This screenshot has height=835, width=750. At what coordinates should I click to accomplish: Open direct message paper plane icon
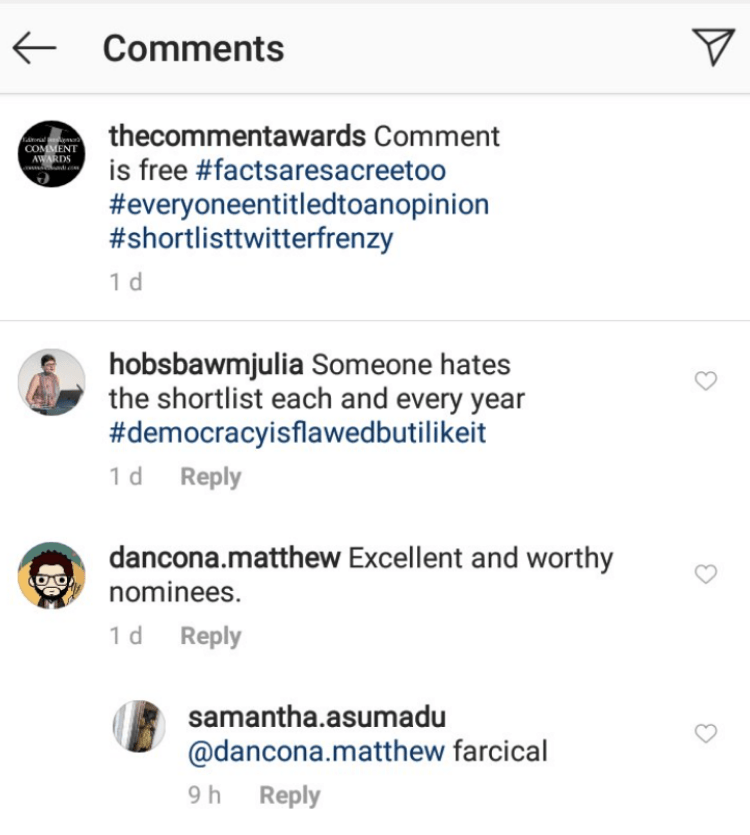pos(713,47)
